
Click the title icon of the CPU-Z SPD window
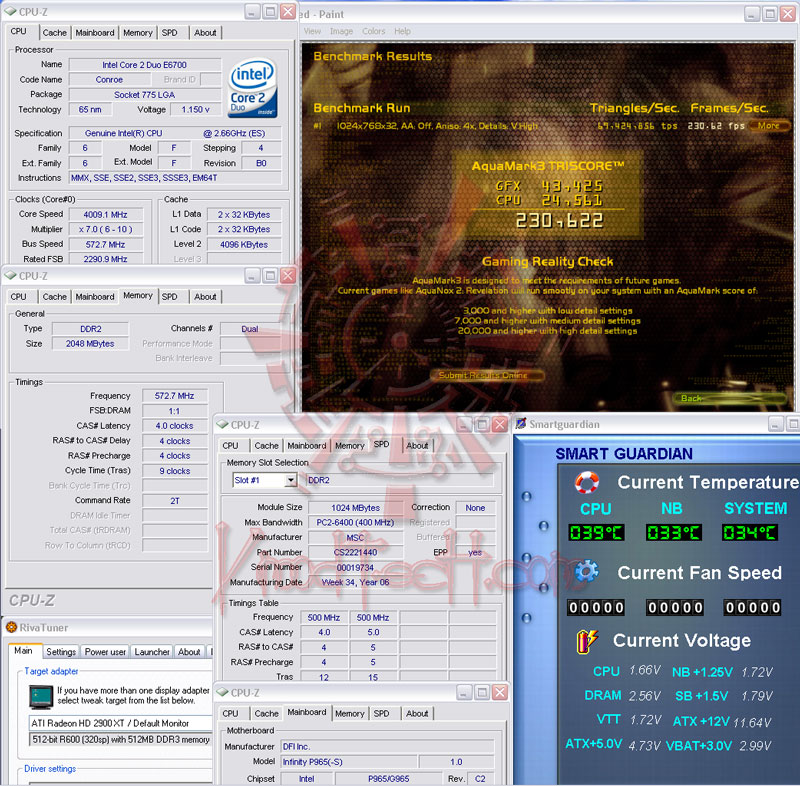222,424
